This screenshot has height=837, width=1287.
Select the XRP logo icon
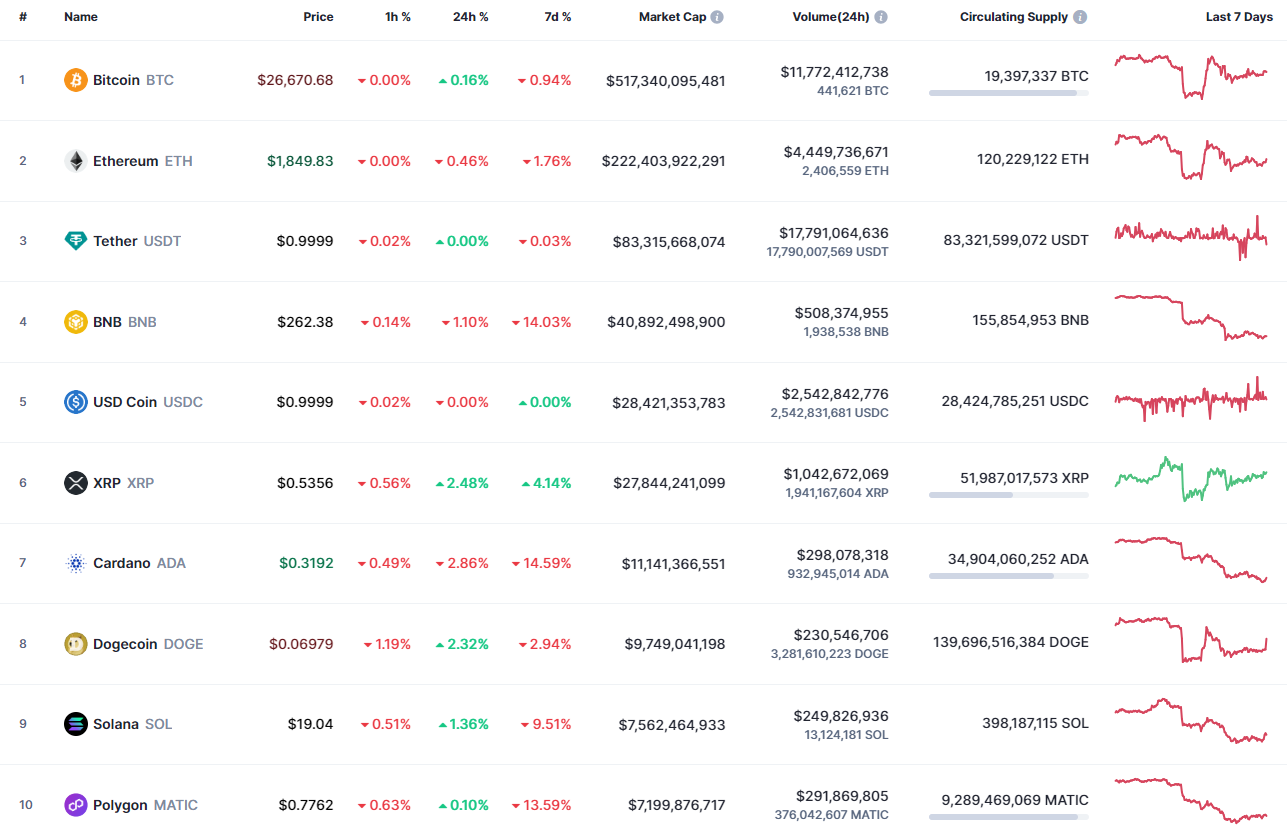pyautogui.click(x=75, y=483)
